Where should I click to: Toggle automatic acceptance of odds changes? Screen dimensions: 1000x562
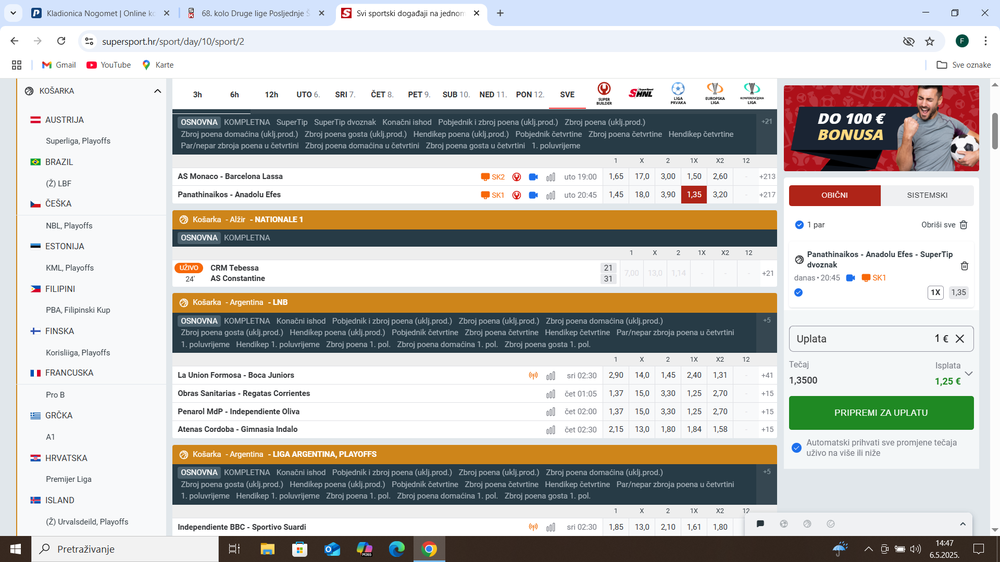(x=796, y=448)
